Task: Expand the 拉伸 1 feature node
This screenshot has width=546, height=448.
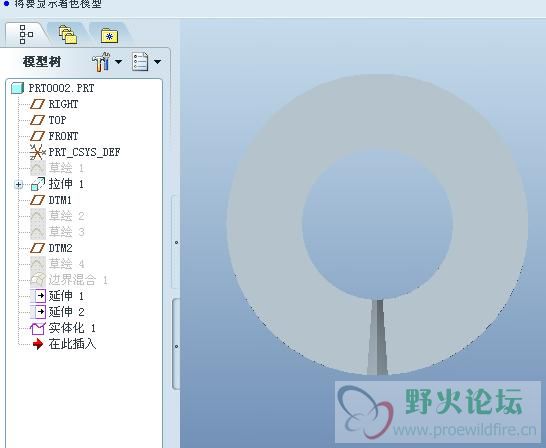Action: [x=19, y=184]
